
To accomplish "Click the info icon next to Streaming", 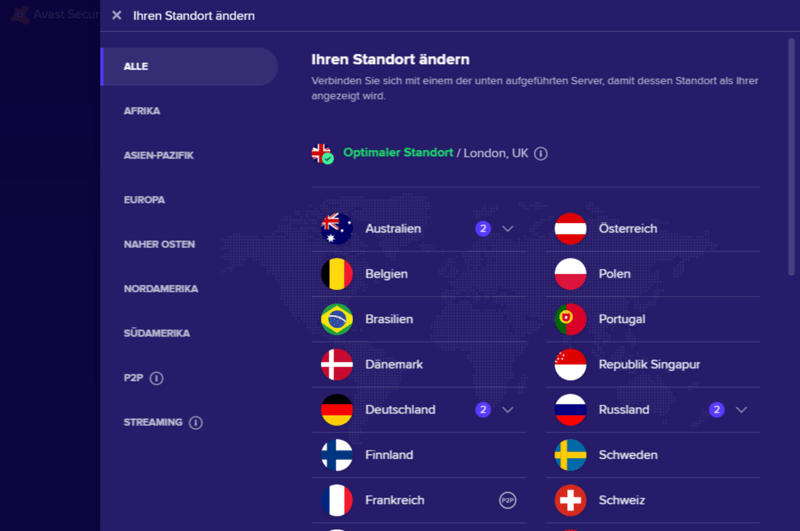I will click(x=196, y=423).
